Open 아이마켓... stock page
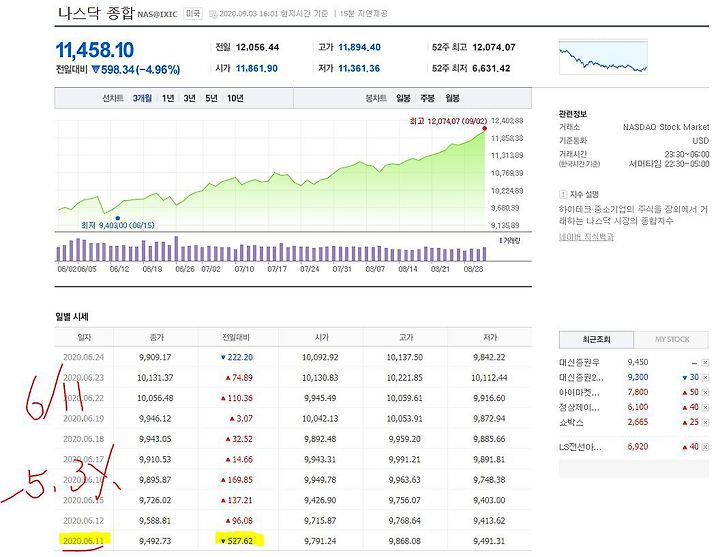Screen dimensions: 720x557 coord(579,393)
